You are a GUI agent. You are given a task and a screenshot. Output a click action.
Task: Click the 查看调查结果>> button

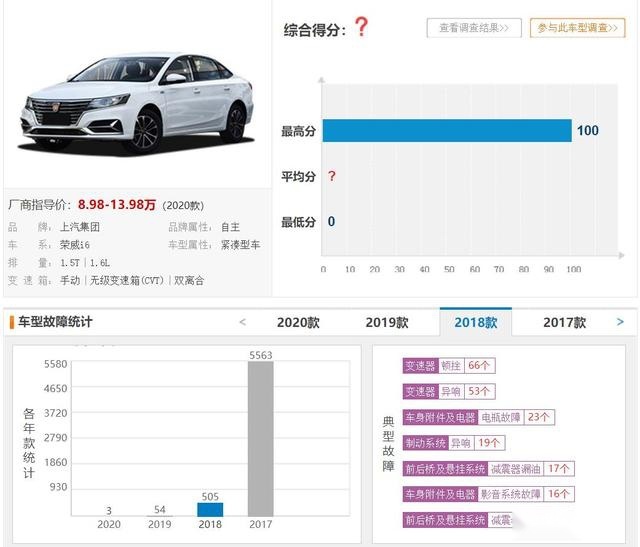point(474,28)
